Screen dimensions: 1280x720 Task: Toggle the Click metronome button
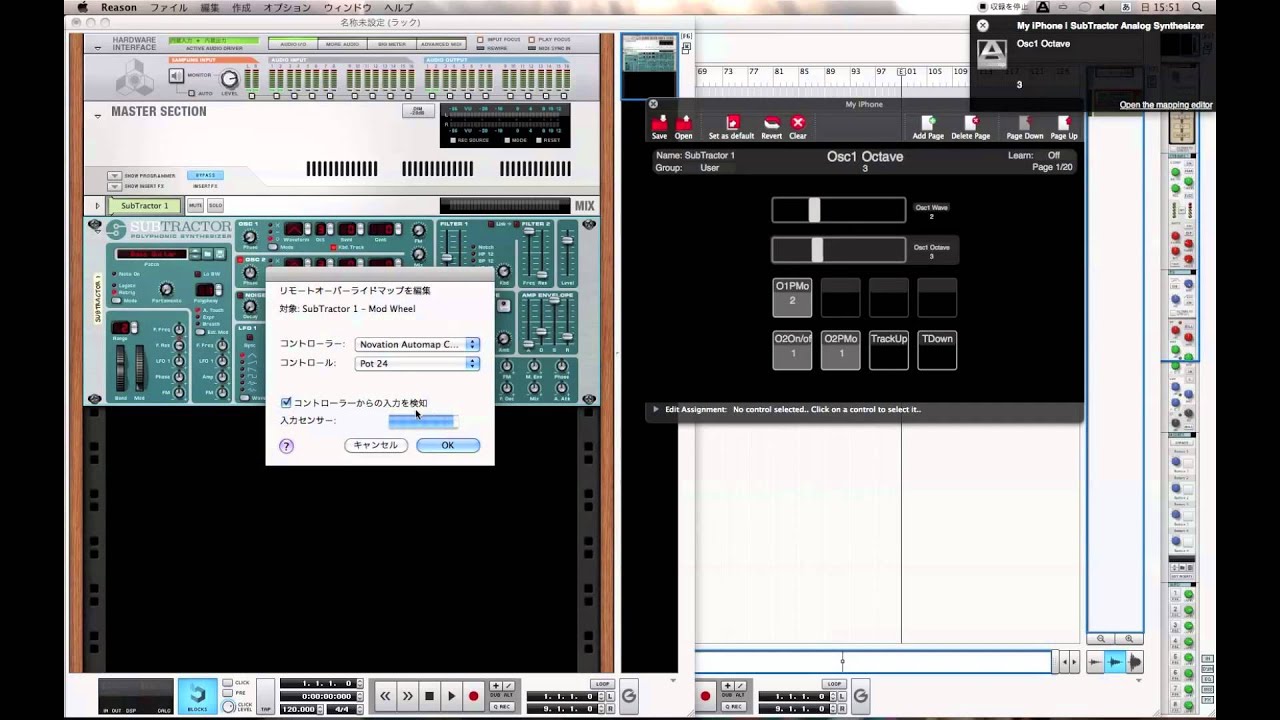(x=228, y=683)
